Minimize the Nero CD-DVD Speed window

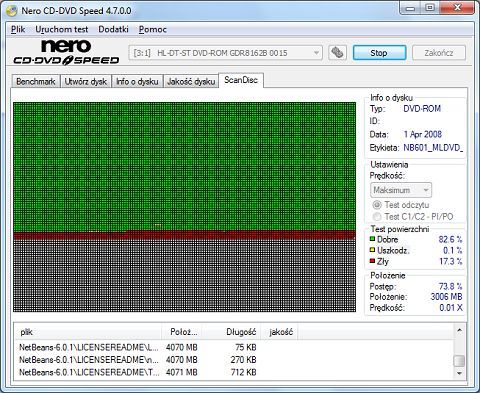[x=410, y=8]
